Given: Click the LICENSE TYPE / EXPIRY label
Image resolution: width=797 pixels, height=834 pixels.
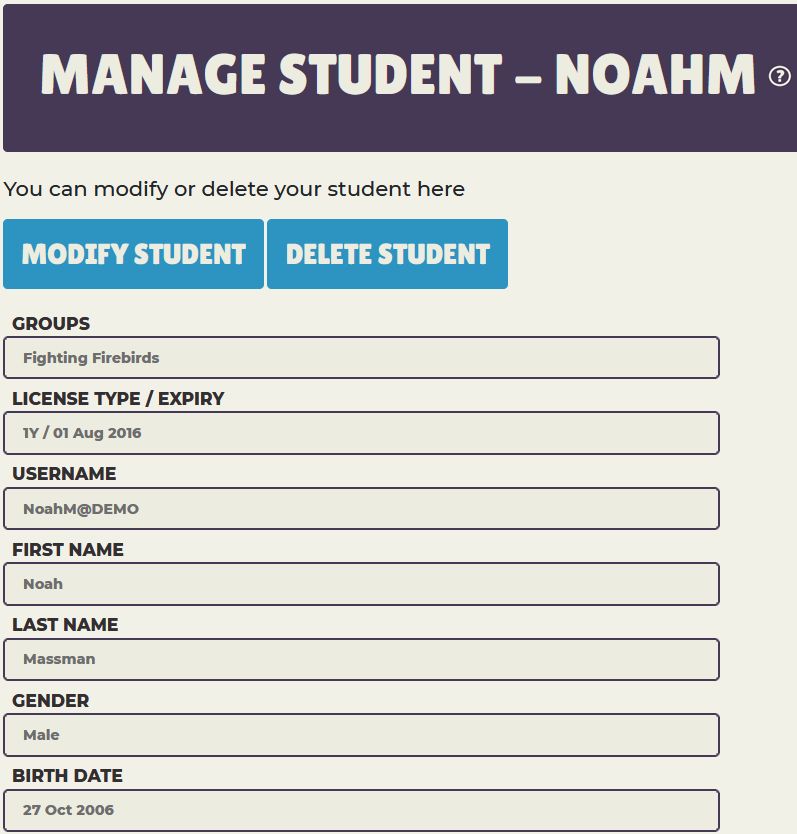Looking at the screenshot, I should 116,398.
